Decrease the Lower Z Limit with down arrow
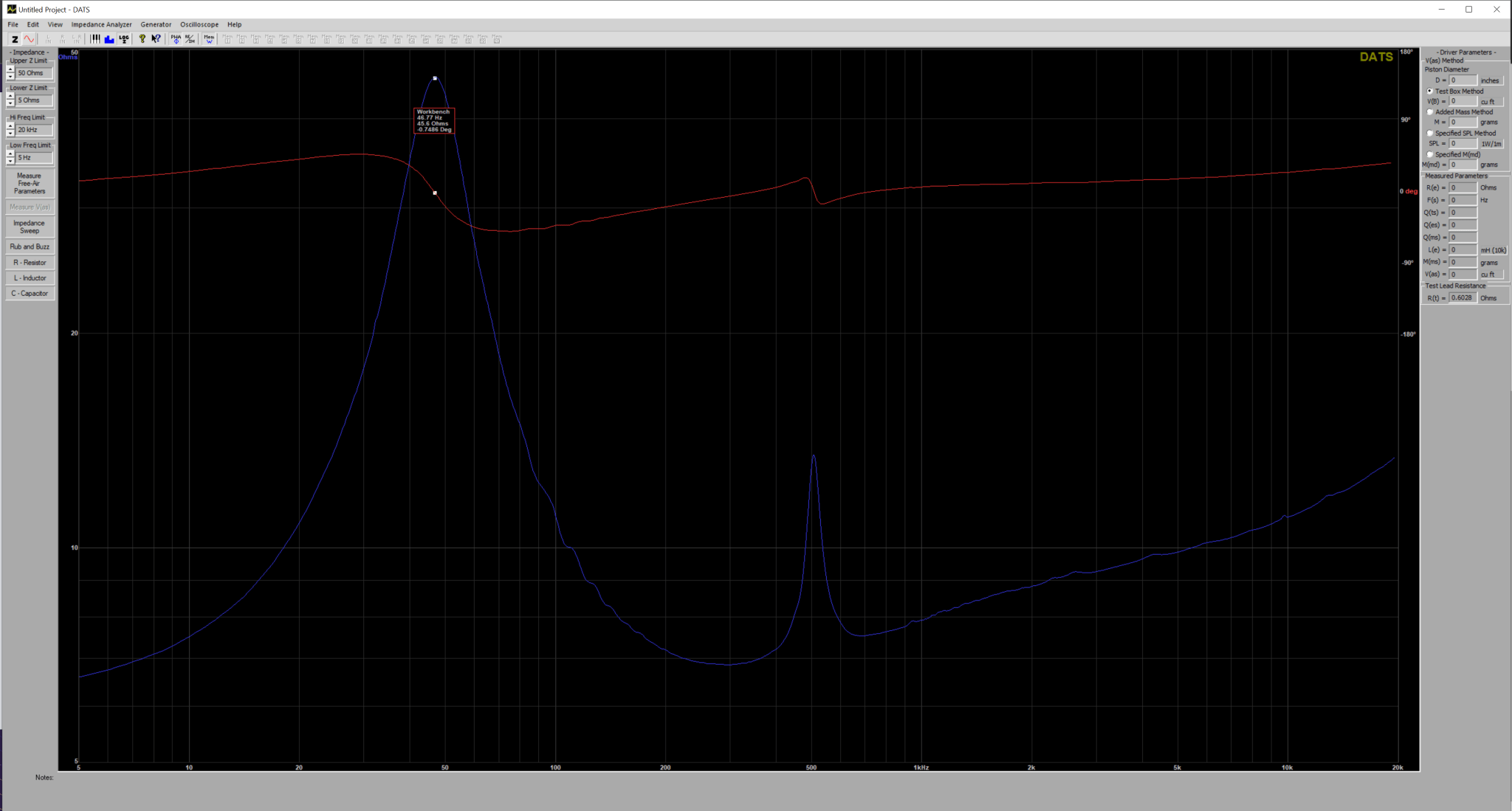 (10, 103)
